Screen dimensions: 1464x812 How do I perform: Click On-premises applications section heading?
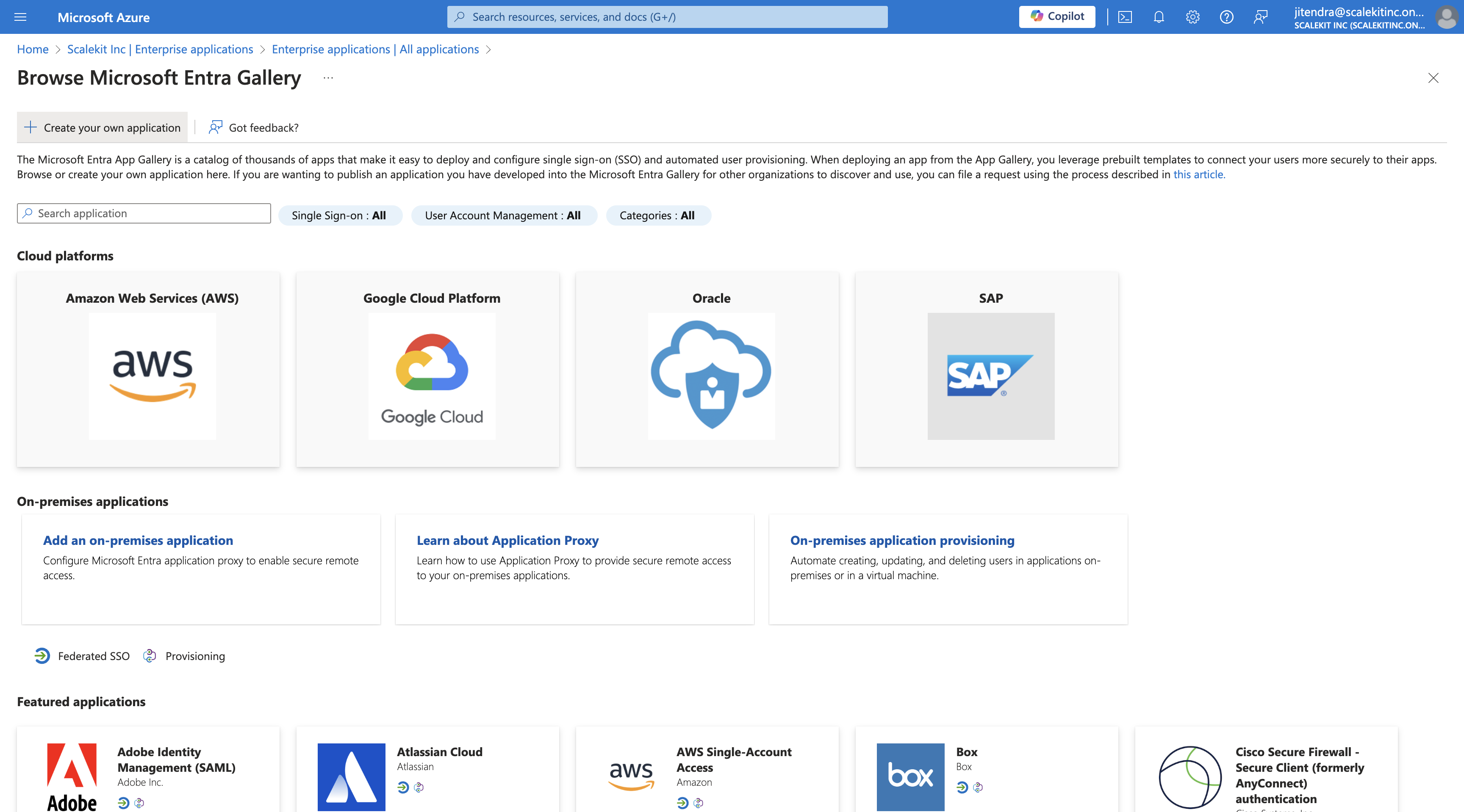pyautogui.click(x=93, y=501)
